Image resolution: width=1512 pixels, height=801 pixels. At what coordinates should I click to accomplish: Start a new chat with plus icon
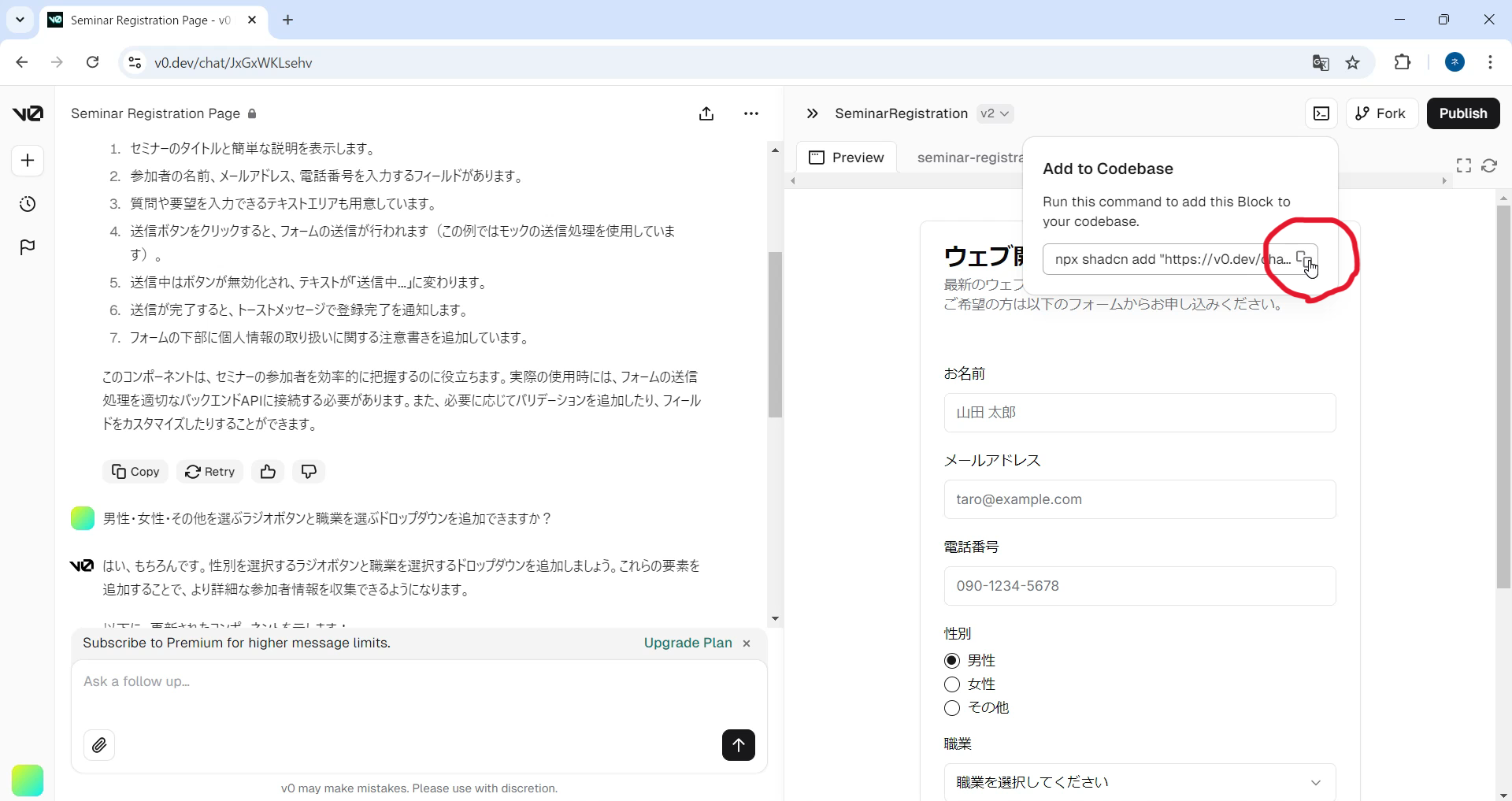click(28, 161)
